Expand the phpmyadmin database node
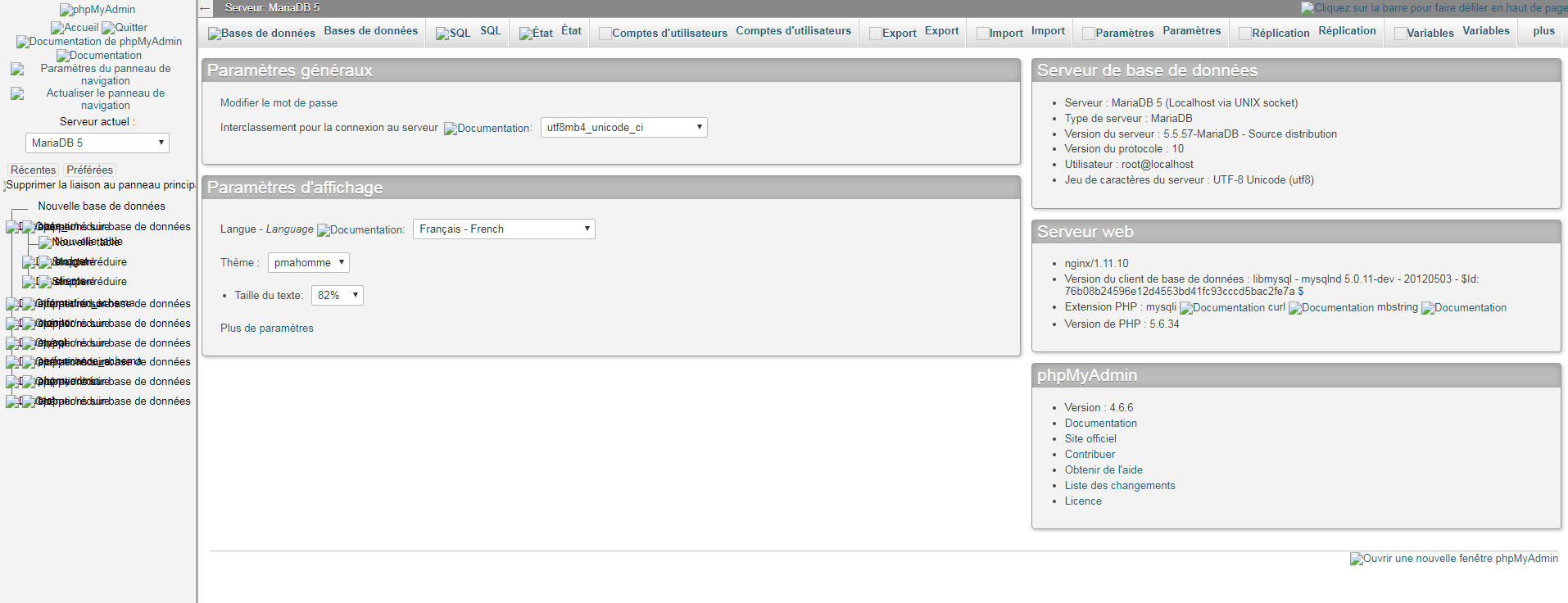The height and width of the screenshot is (603, 1568). coord(12,382)
